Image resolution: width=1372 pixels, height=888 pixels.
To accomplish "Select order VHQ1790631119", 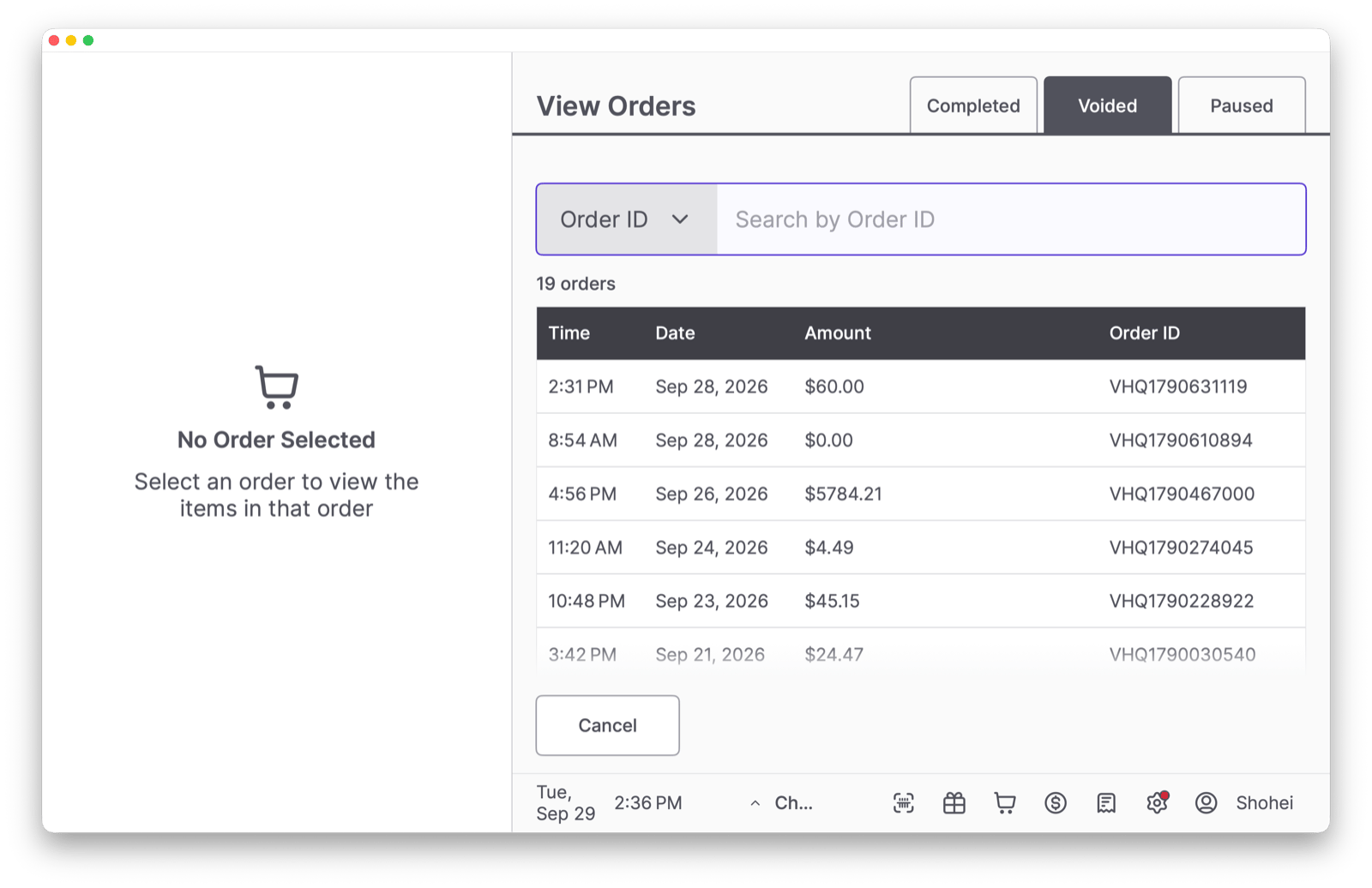I will point(921,387).
